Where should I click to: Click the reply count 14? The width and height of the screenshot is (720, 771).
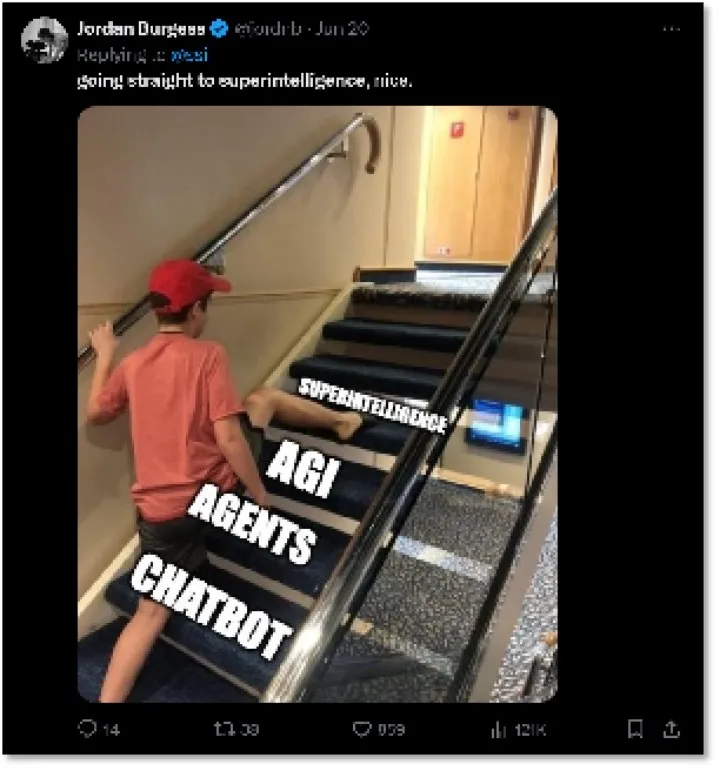(x=112, y=730)
